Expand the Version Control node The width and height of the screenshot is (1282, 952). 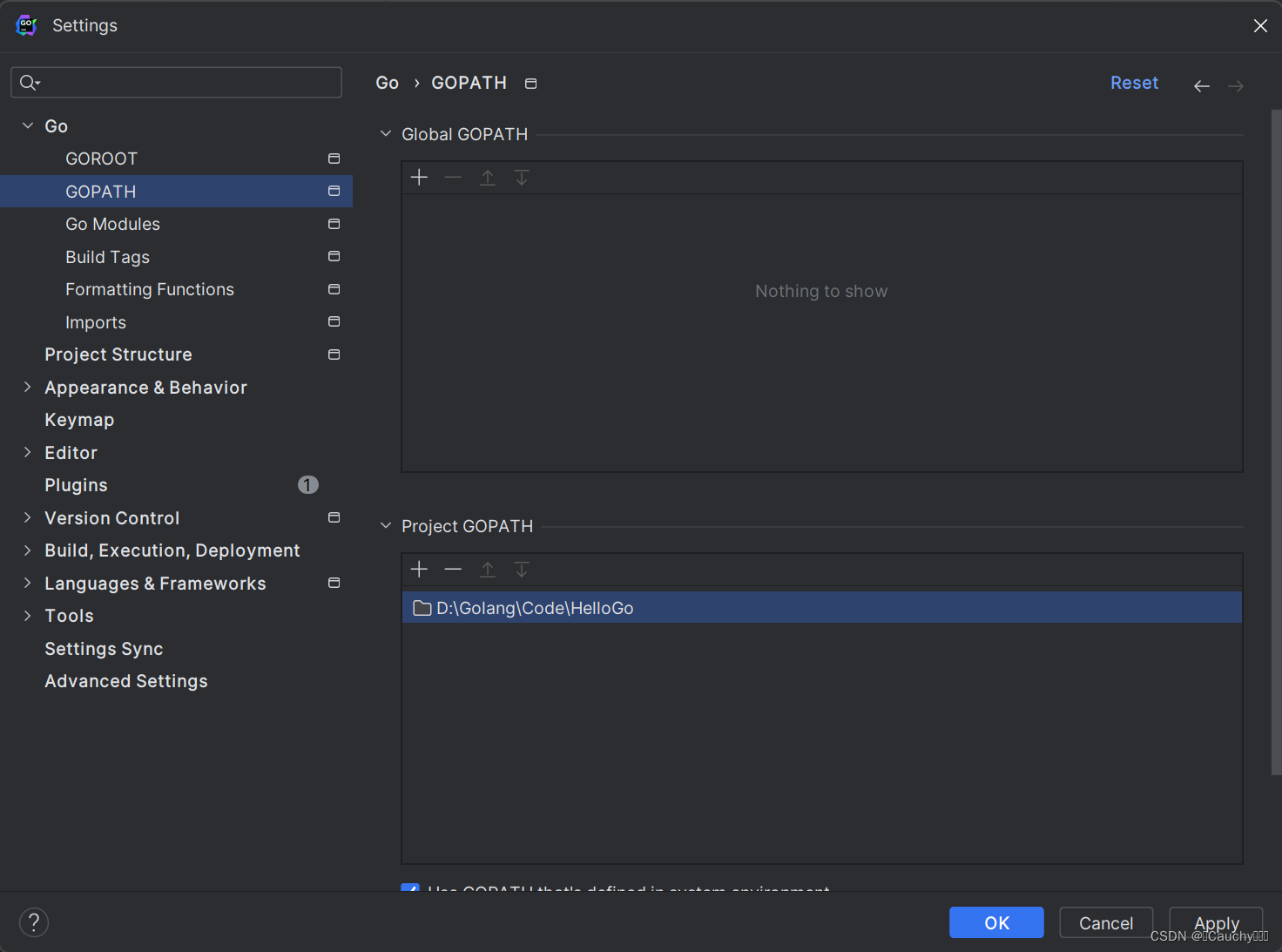[28, 517]
